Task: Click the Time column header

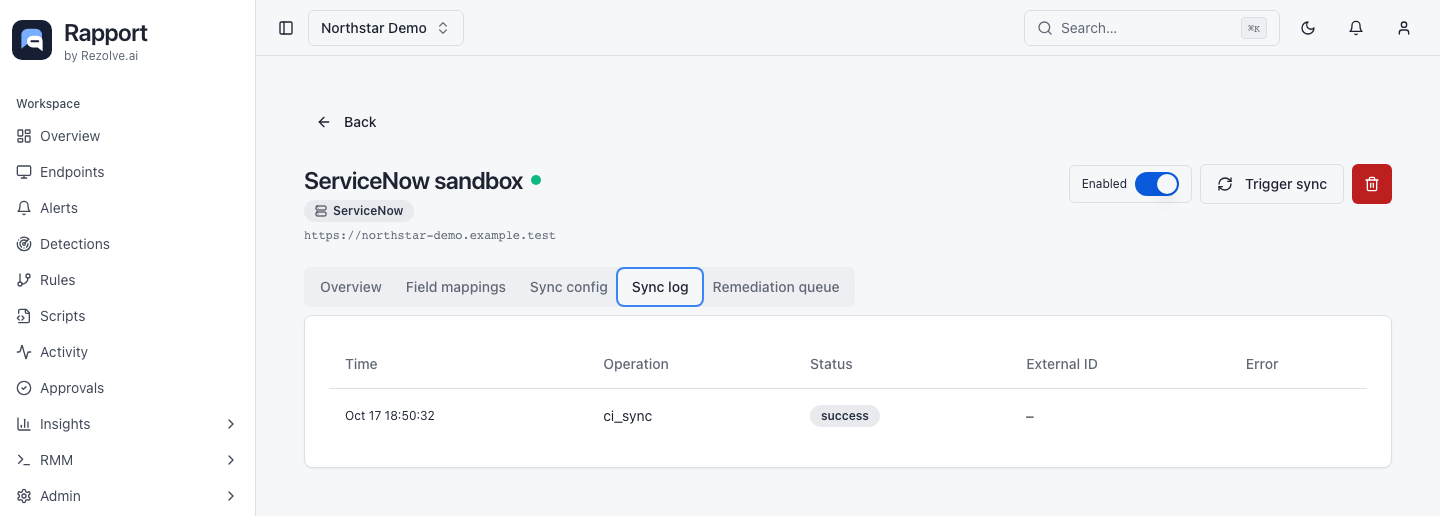Action: (361, 364)
